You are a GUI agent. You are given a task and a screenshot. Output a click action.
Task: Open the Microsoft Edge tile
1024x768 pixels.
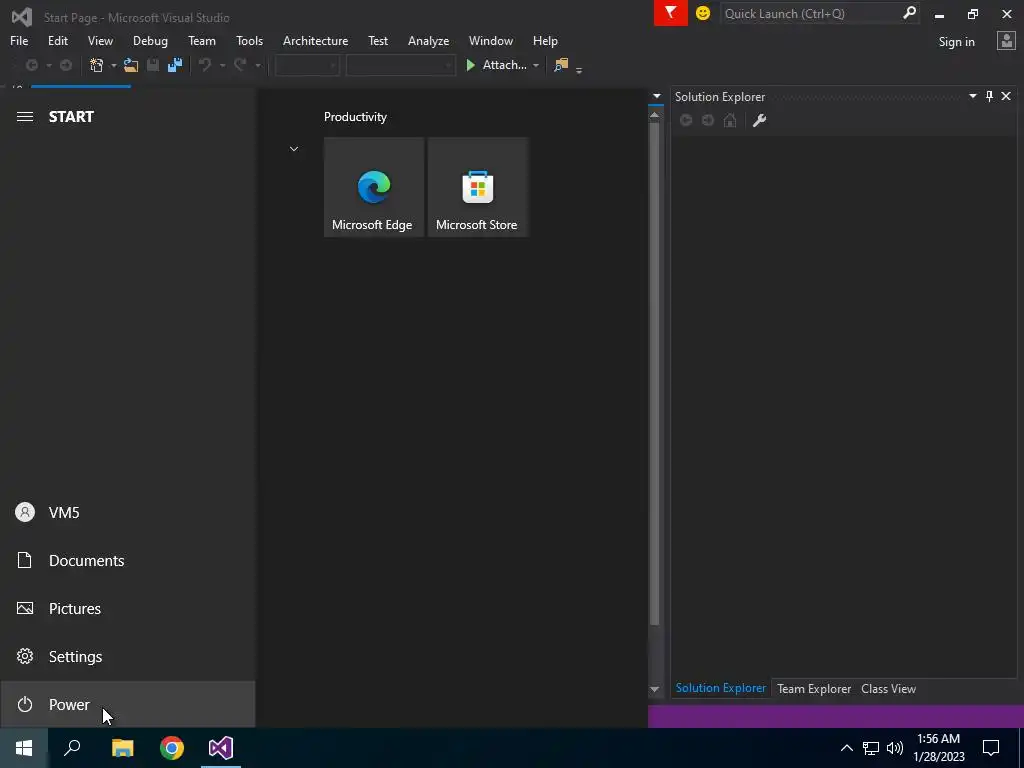374,187
